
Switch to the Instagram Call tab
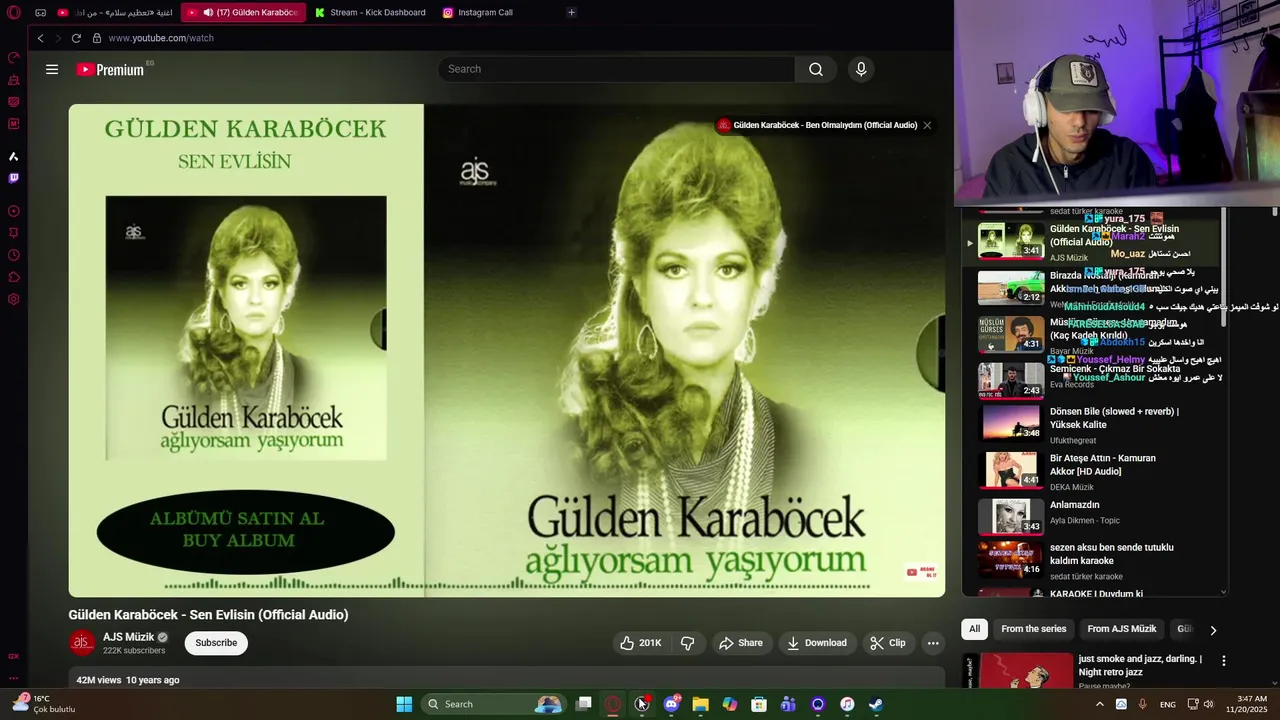pyautogui.click(x=478, y=13)
